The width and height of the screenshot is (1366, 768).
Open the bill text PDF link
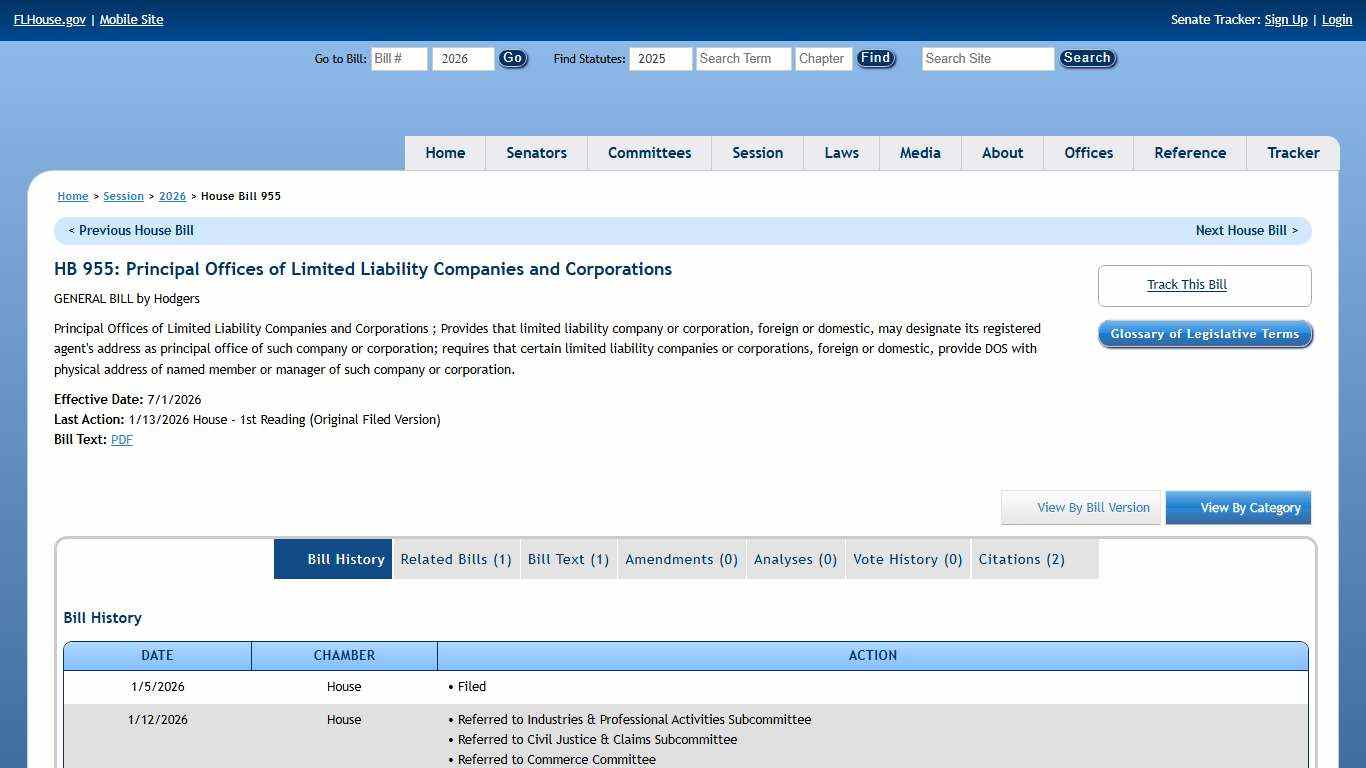pyautogui.click(x=122, y=440)
